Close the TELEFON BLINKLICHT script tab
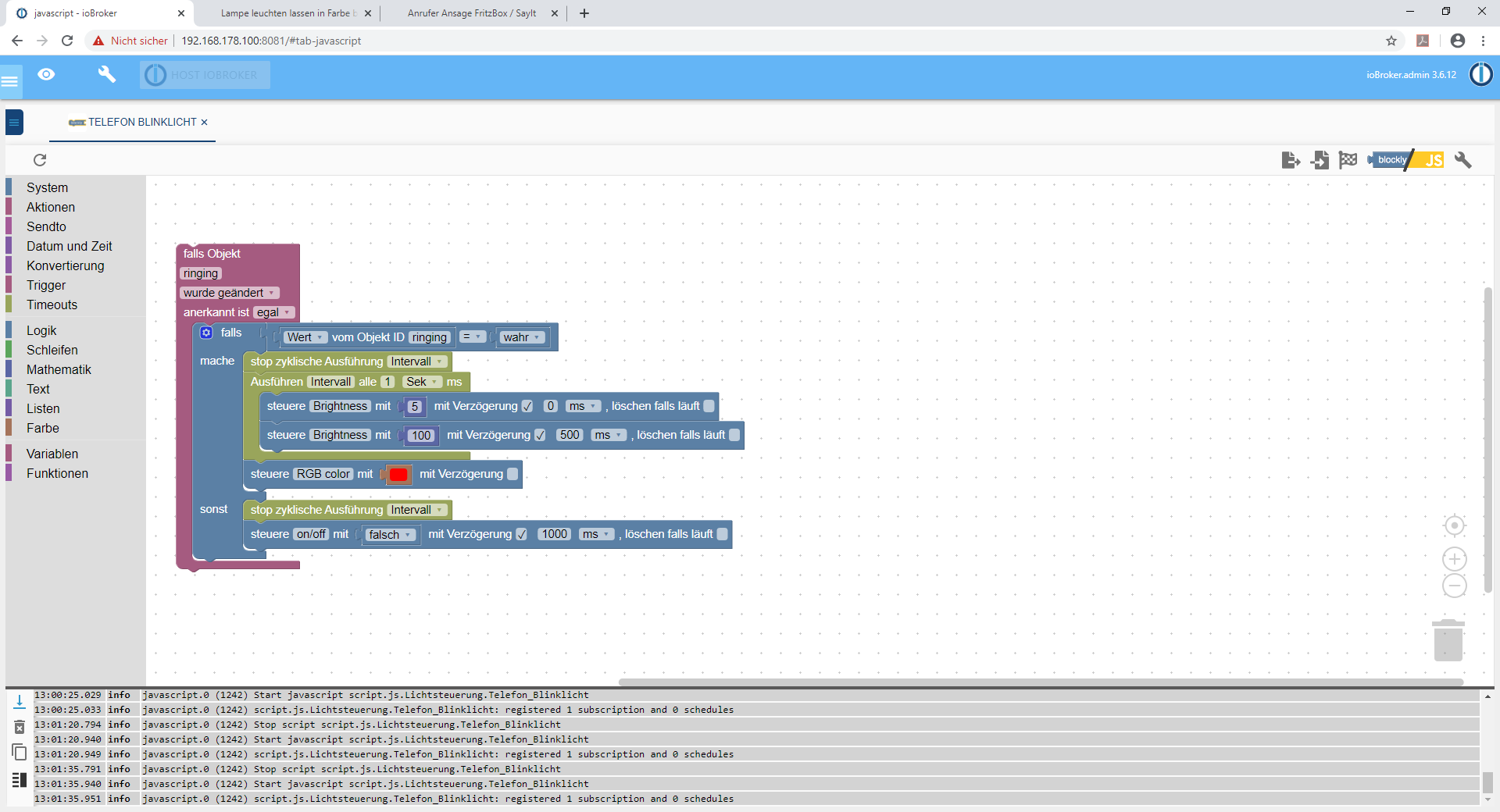This screenshot has height=812, width=1500. pyautogui.click(x=205, y=122)
